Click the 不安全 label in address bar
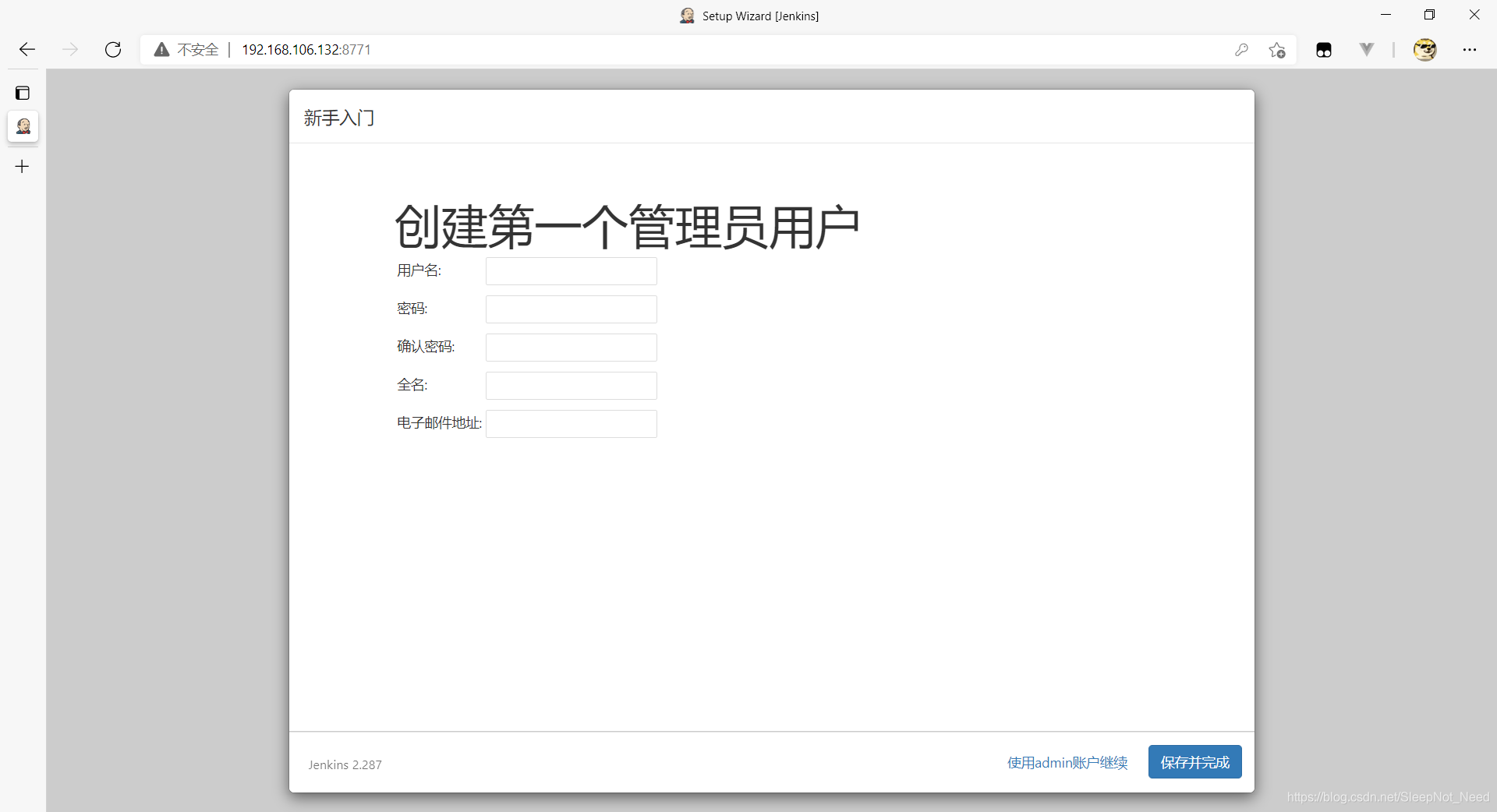 coord(198,50)
